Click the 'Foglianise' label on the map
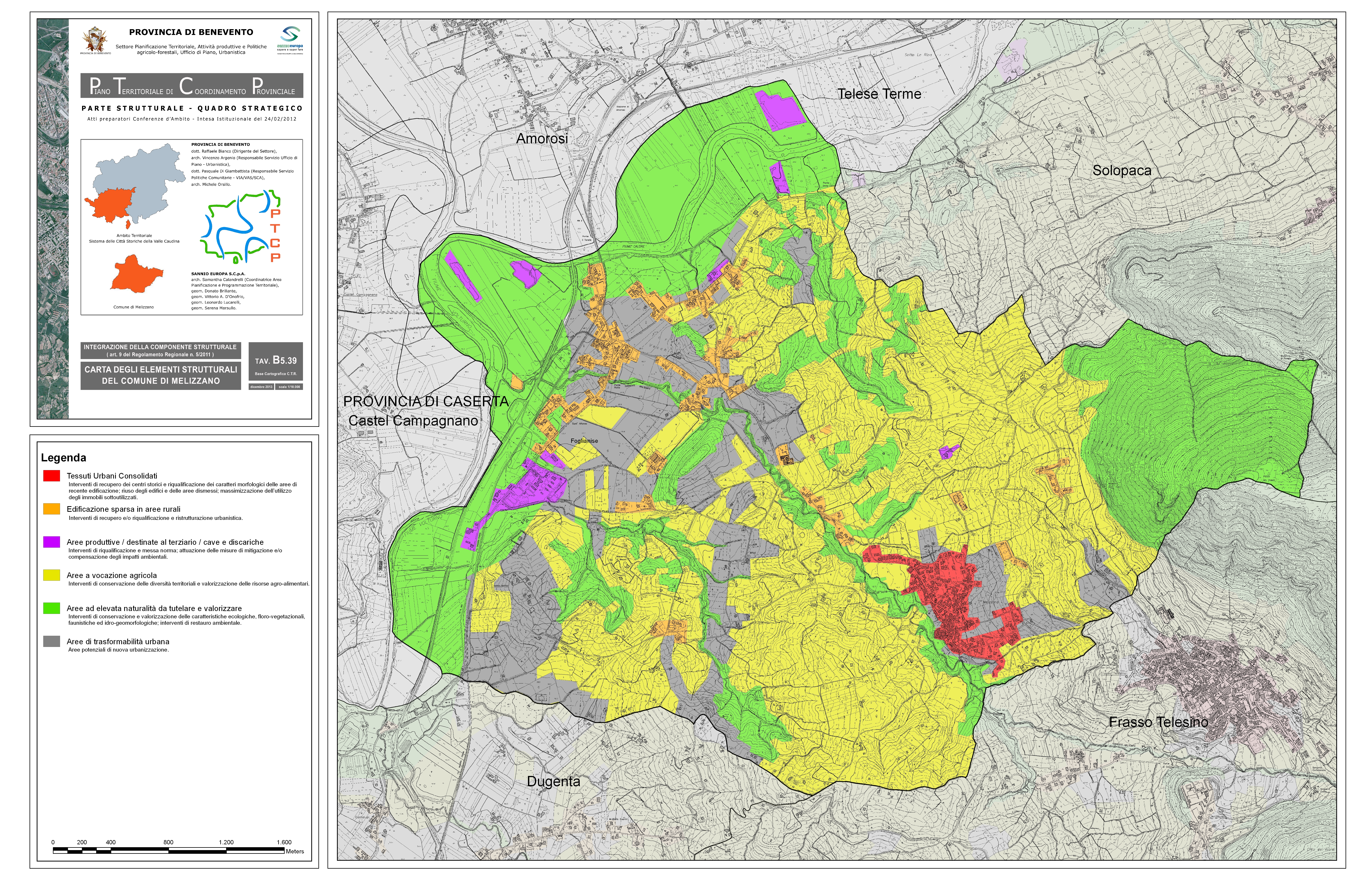 tap(584, 441)
